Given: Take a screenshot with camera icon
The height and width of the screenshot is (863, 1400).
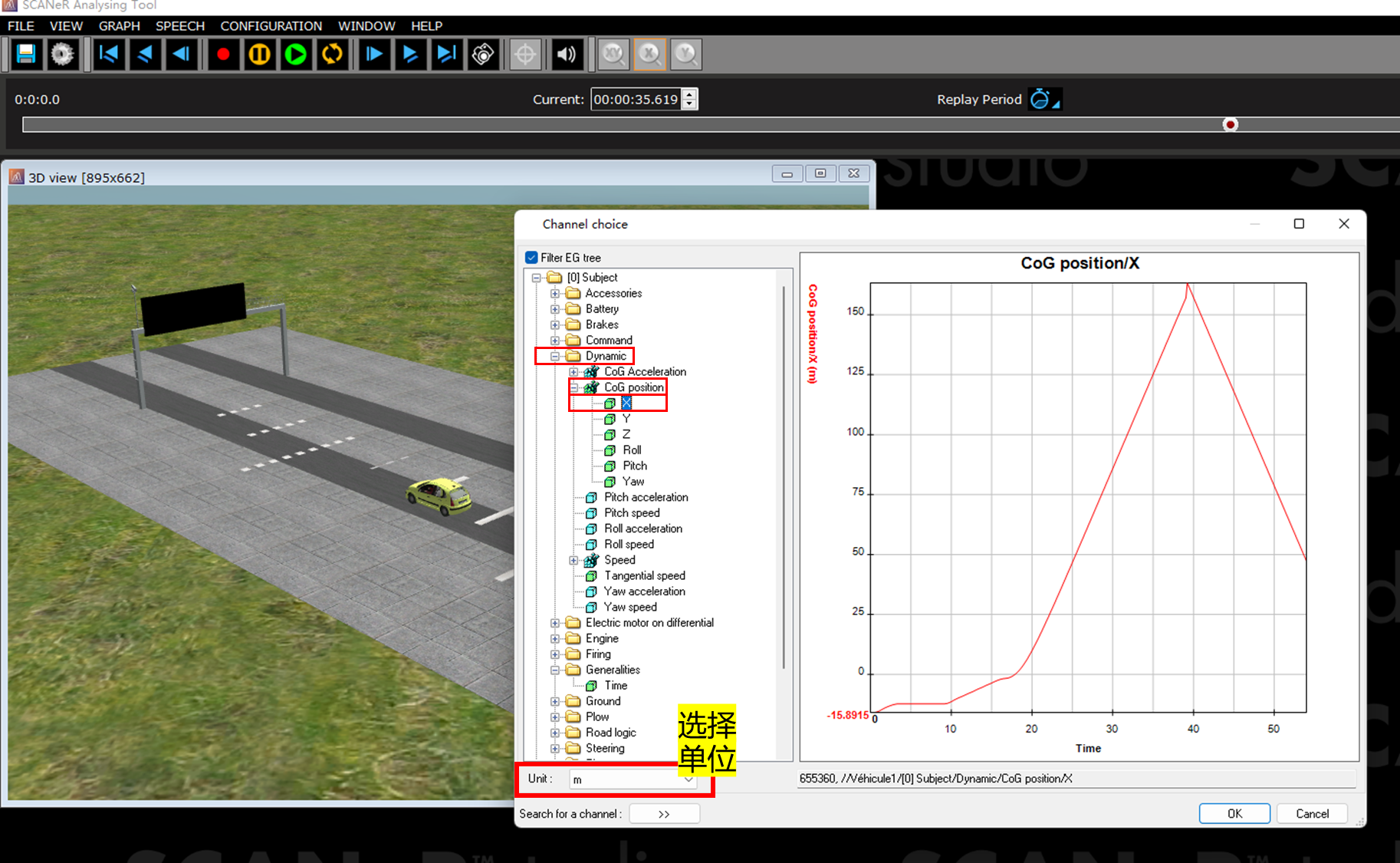Looking at the screenshot, I should [483, 54].
